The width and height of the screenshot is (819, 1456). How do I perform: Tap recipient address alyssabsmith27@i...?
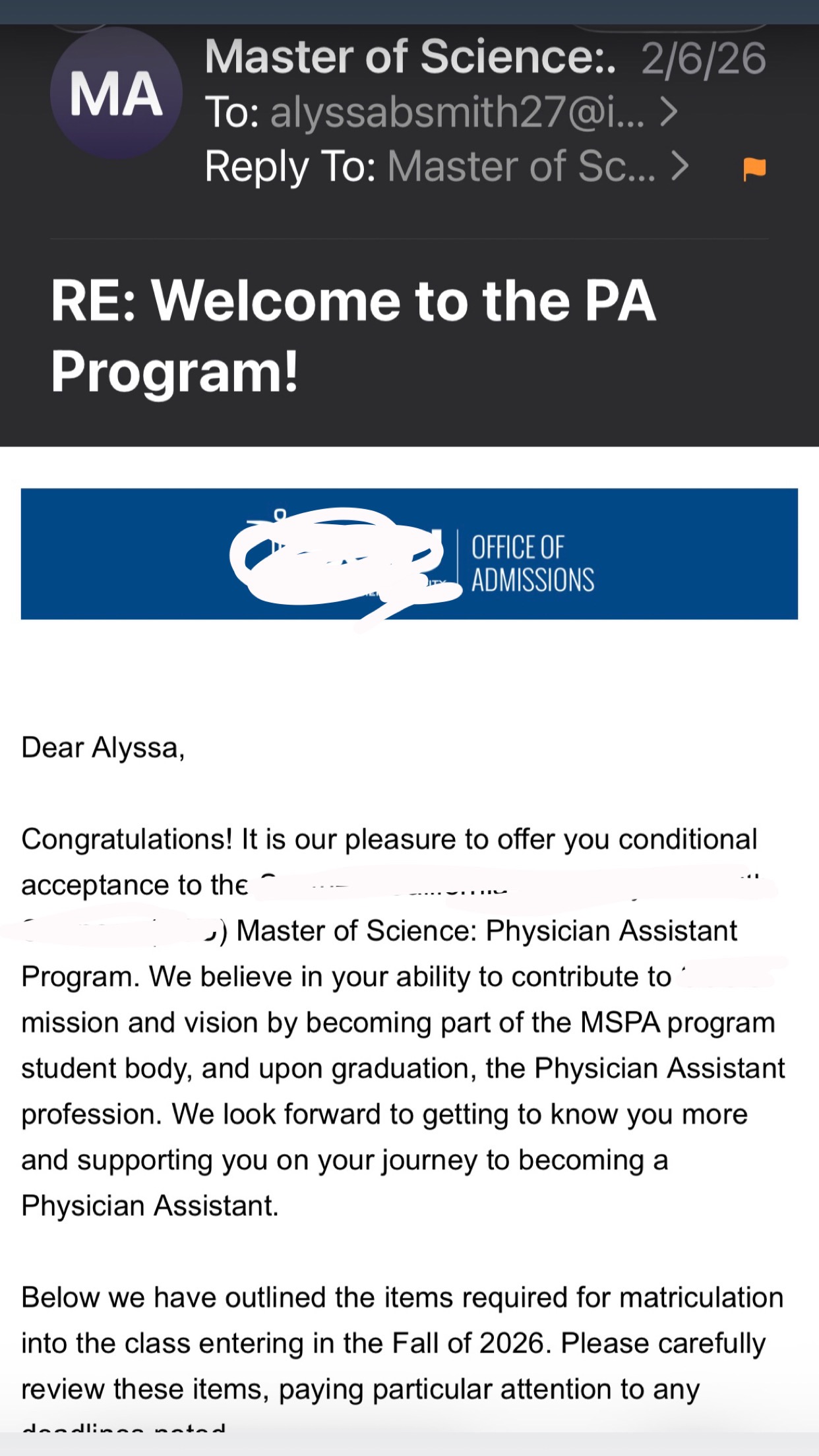click(x=457, y=112)
